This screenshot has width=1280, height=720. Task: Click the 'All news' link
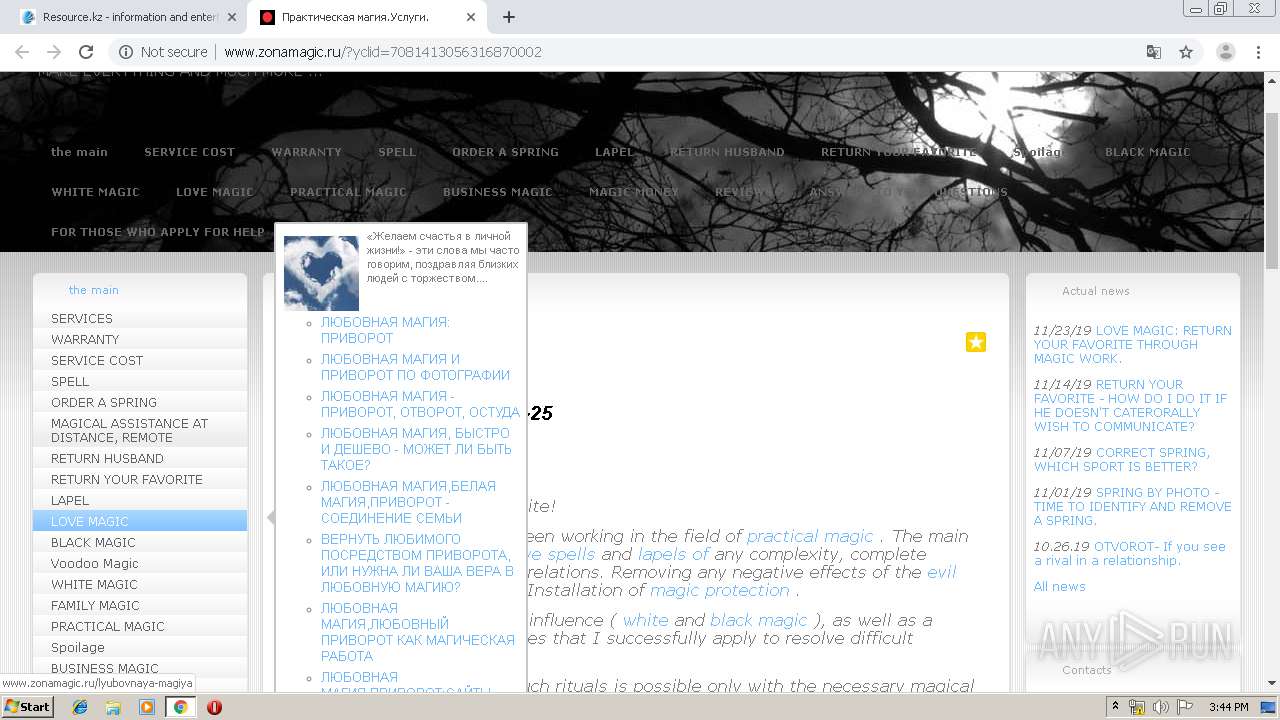pyautogui.click(x=1059, y=586)
